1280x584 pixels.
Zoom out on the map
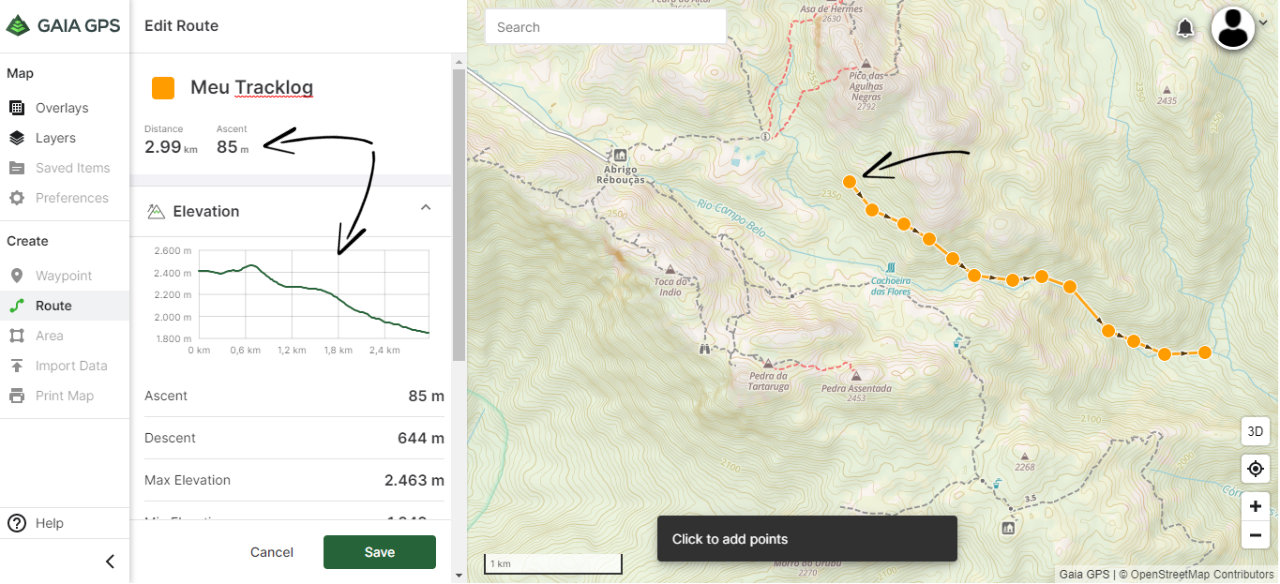1255,535
